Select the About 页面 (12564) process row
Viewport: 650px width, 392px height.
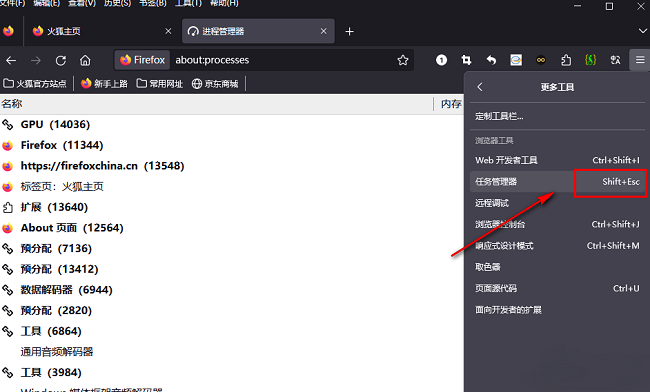(x=231, y=228)
